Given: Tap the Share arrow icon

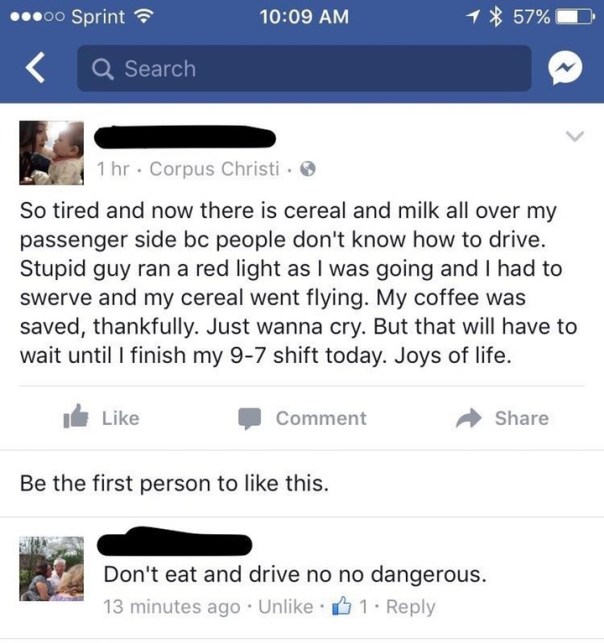Looking at the screenshot, I should point(468,418).
